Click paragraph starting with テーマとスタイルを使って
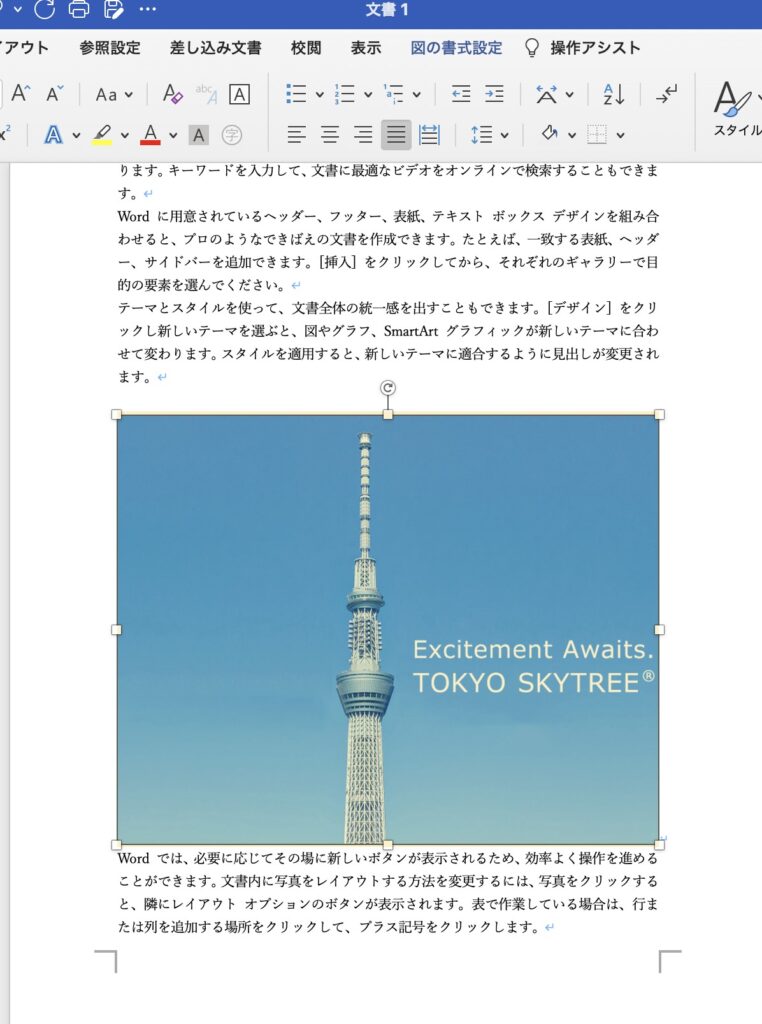Image resolution: width=762 pixels, height=1024 pixels. (388, 342)
